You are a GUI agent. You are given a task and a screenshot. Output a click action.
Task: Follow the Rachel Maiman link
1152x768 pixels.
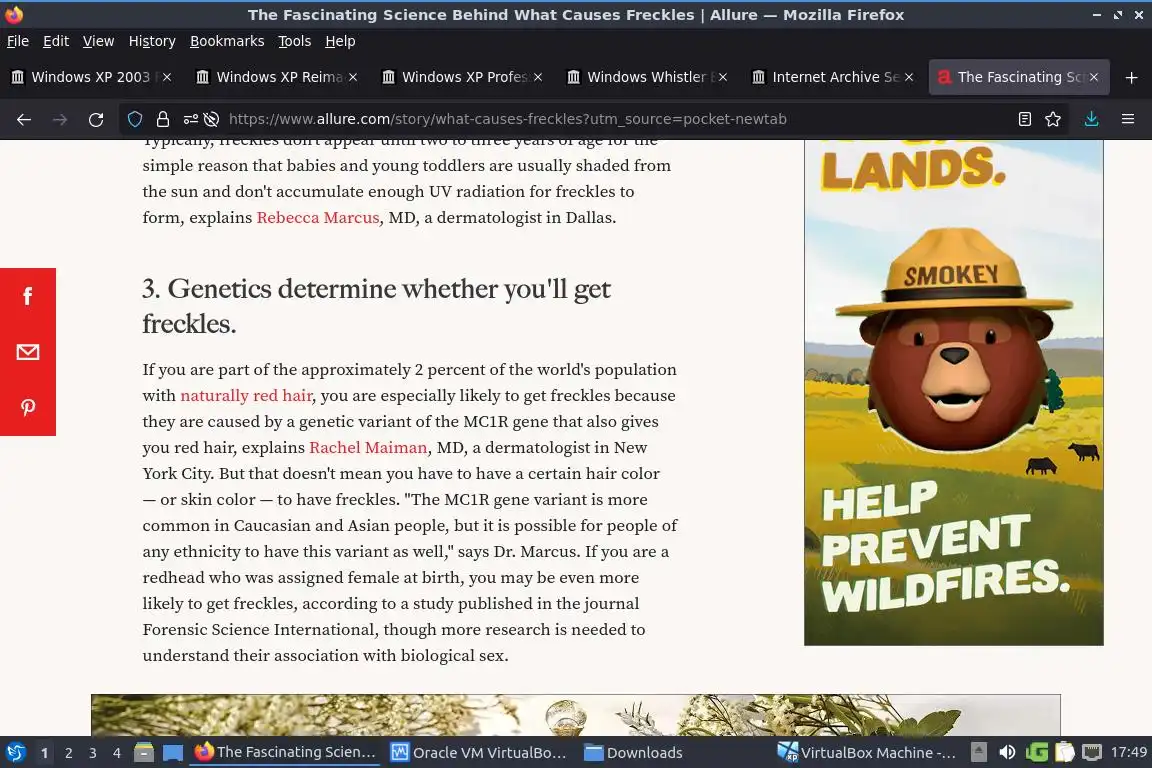click(368, 448)
